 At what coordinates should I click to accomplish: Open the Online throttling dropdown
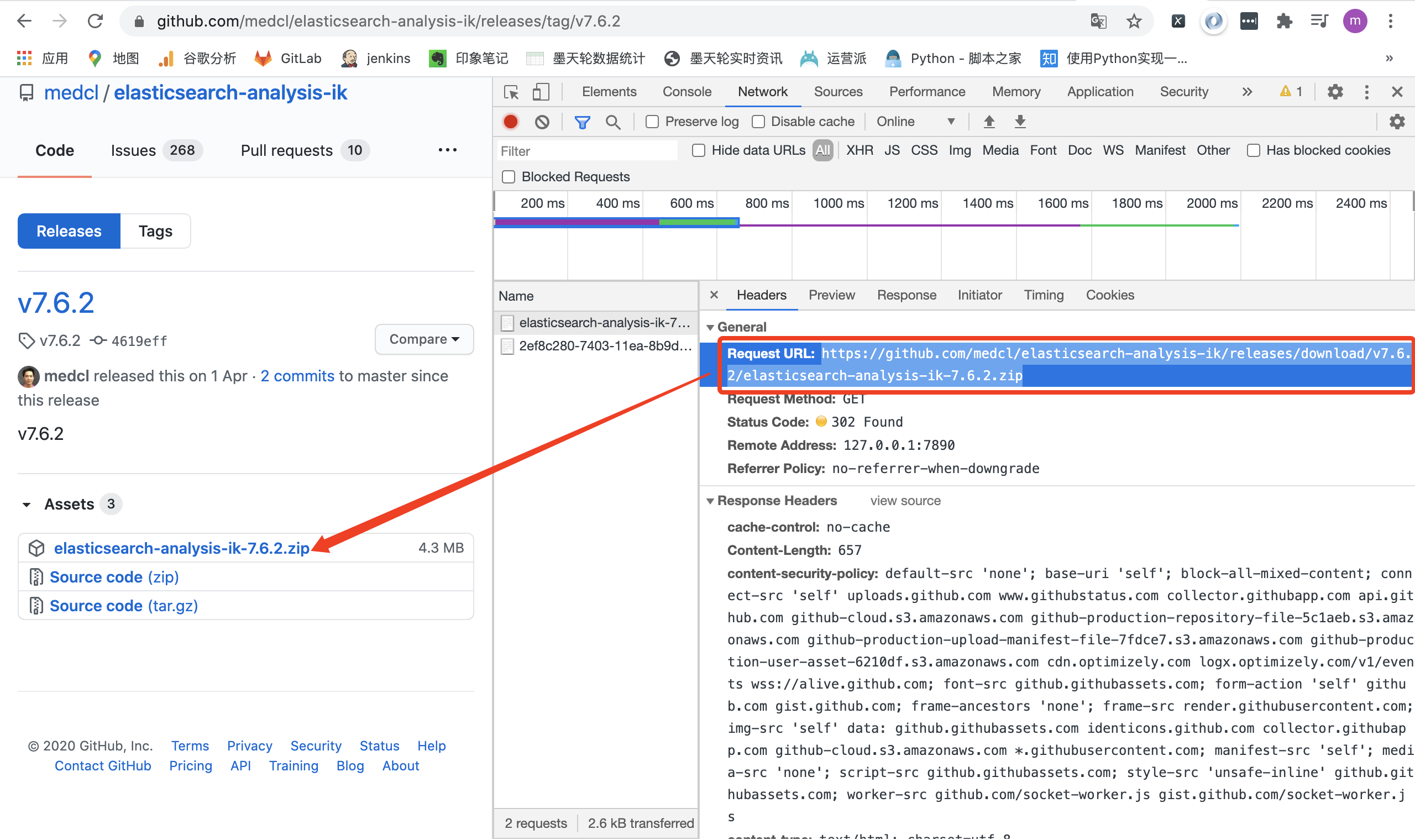point(915,122)
